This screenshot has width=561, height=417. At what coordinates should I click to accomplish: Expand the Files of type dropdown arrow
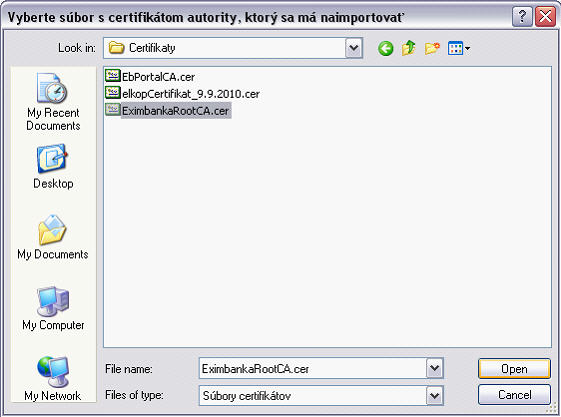click(x=434, y=396)
